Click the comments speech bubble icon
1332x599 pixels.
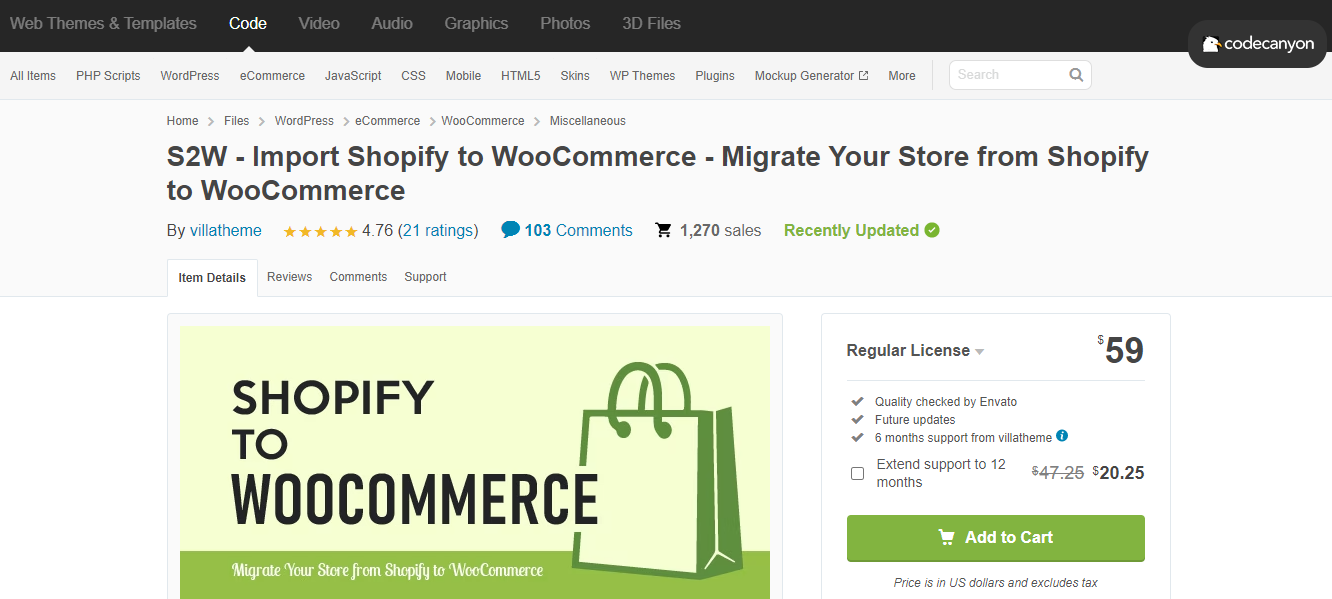510,230
